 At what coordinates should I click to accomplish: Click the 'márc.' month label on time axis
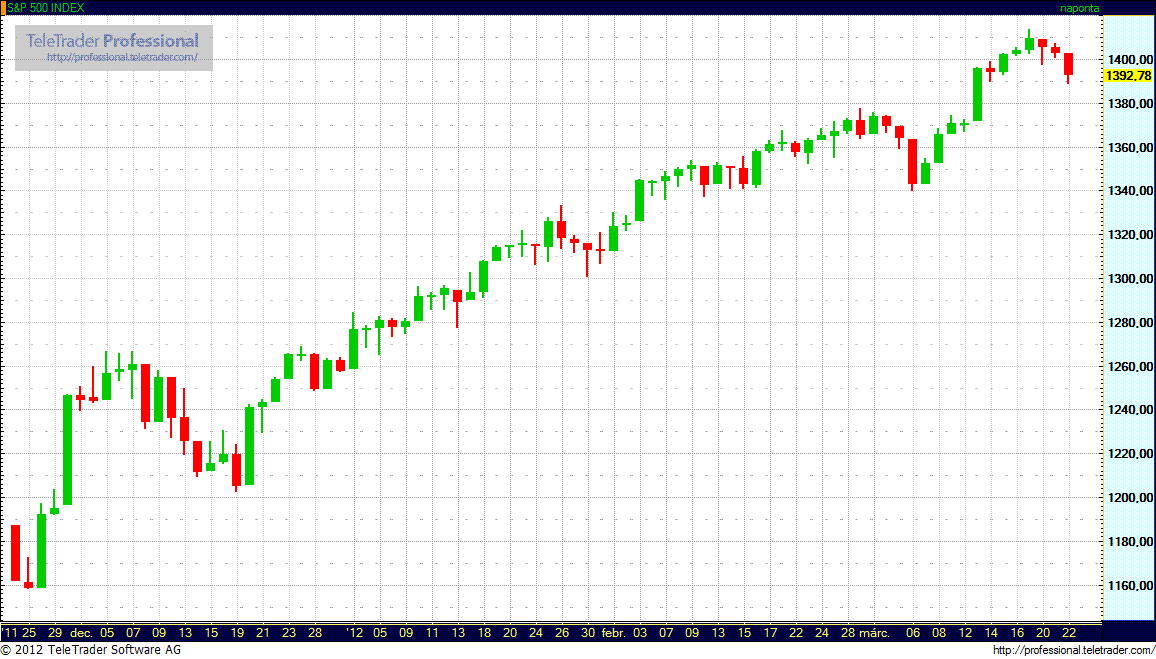click(875, 633)
